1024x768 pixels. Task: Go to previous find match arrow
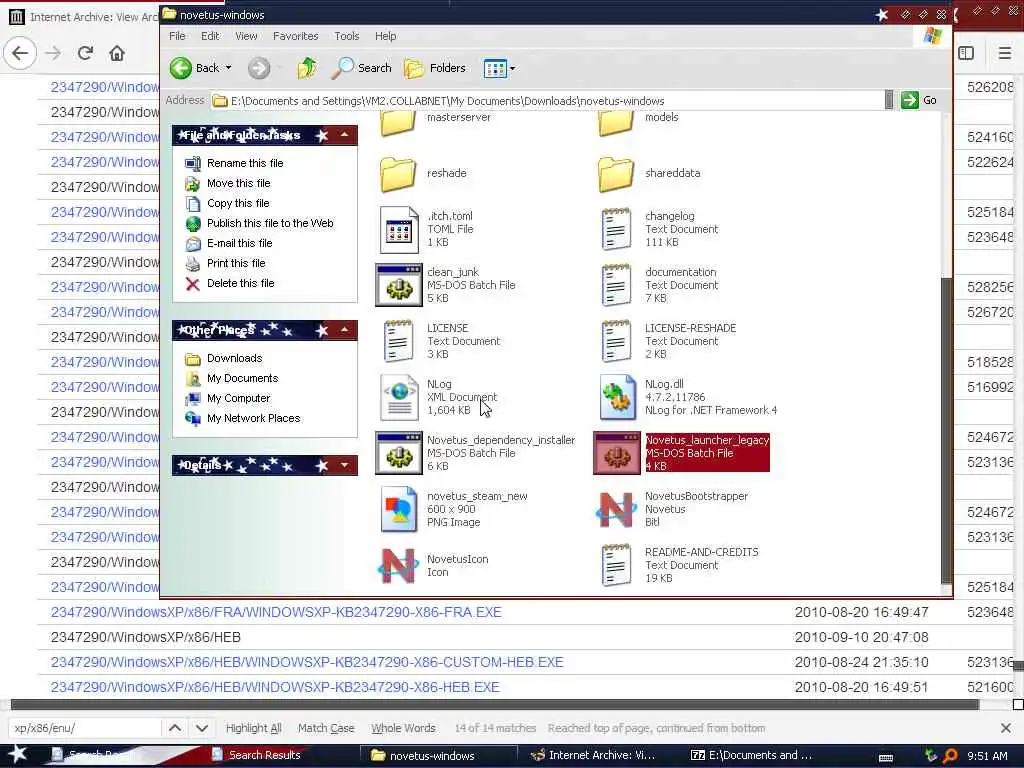coord(175,728)
